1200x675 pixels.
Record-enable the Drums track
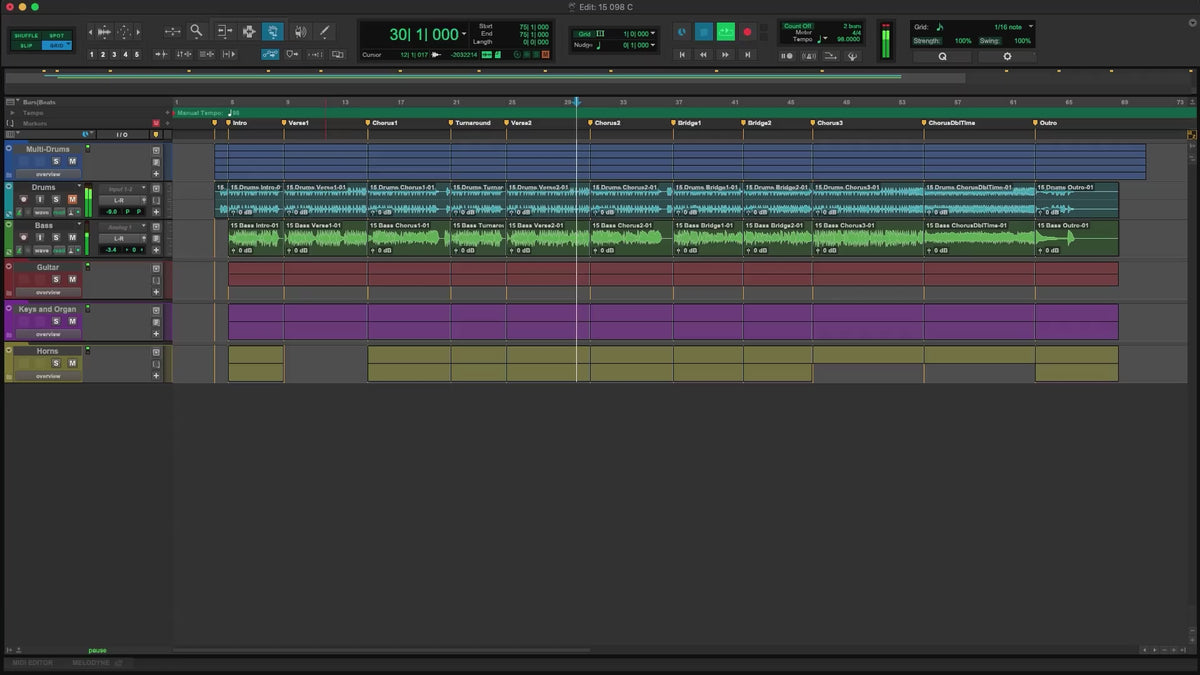pos(24,199)
